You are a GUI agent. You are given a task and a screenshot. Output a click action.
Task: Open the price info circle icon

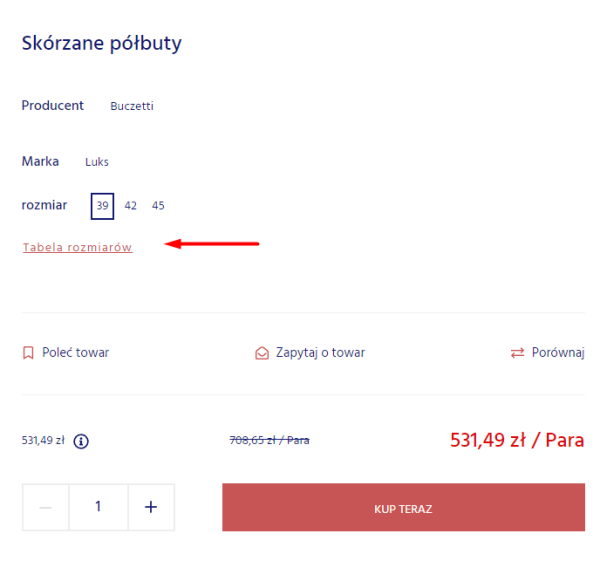pos(81,441)
